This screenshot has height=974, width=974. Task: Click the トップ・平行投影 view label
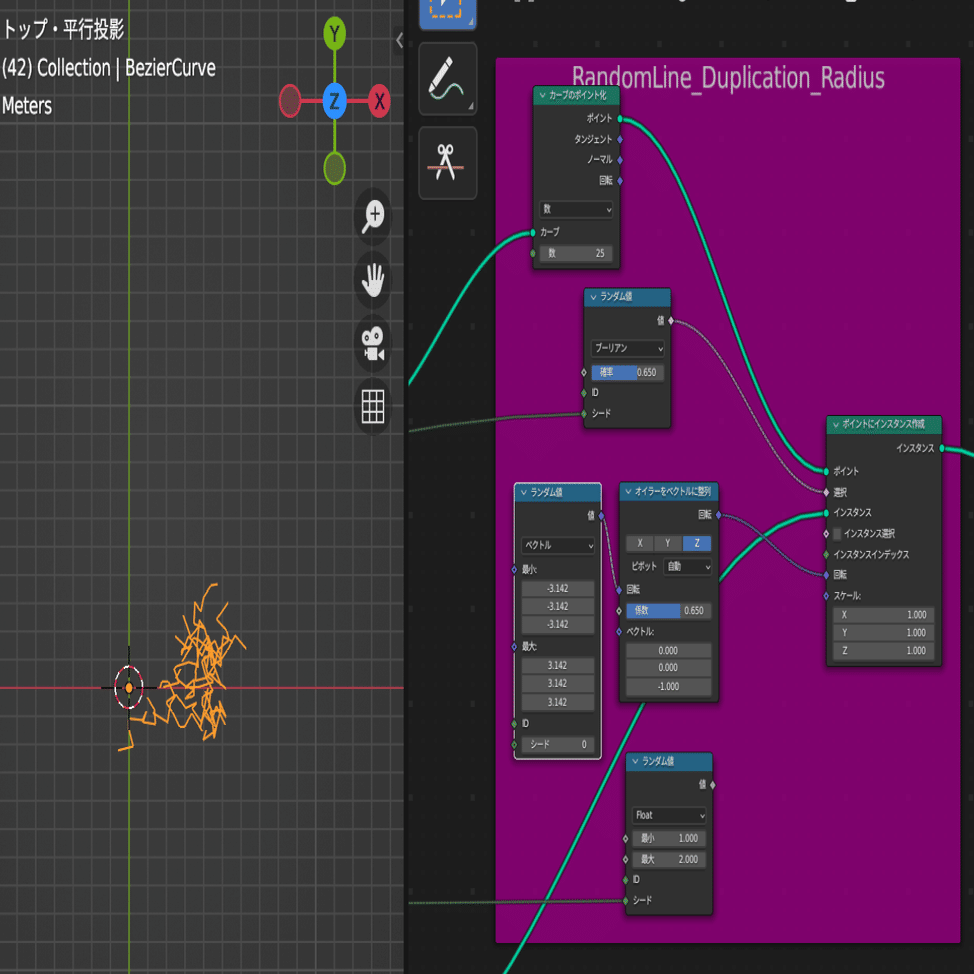63,29
